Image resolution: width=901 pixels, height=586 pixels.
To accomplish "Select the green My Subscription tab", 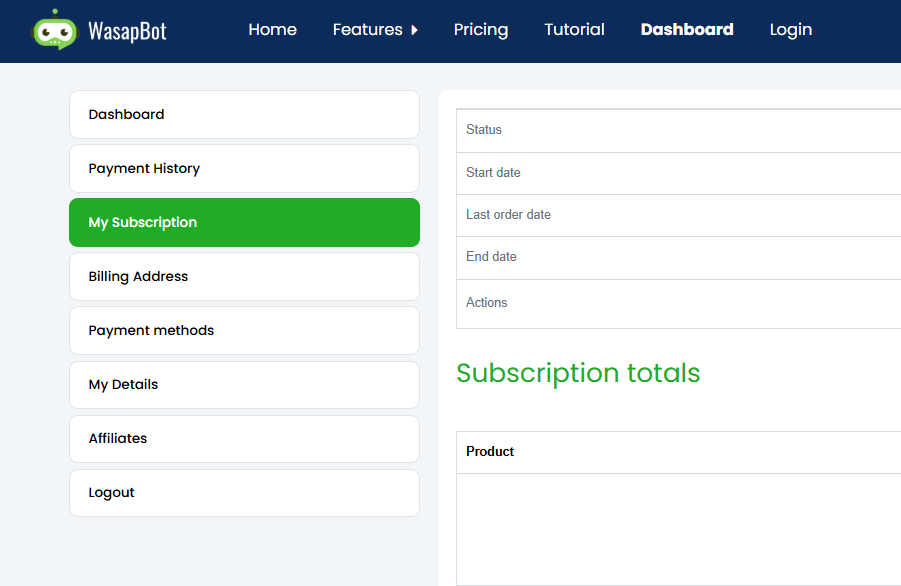I will [x=244, y=223].
